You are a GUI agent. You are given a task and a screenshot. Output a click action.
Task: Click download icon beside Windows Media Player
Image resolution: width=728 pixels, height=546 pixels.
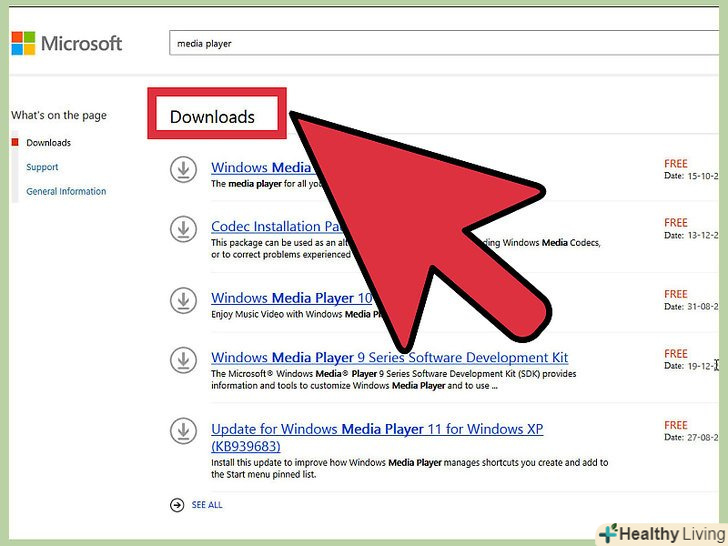point(182,169)
